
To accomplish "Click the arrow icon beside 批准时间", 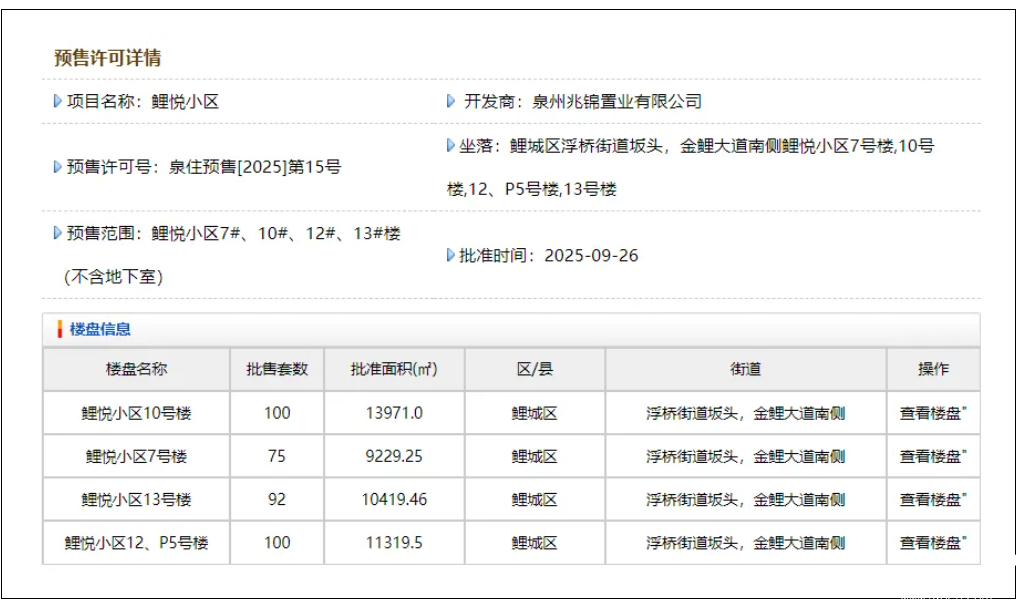I will pos(451,255).
